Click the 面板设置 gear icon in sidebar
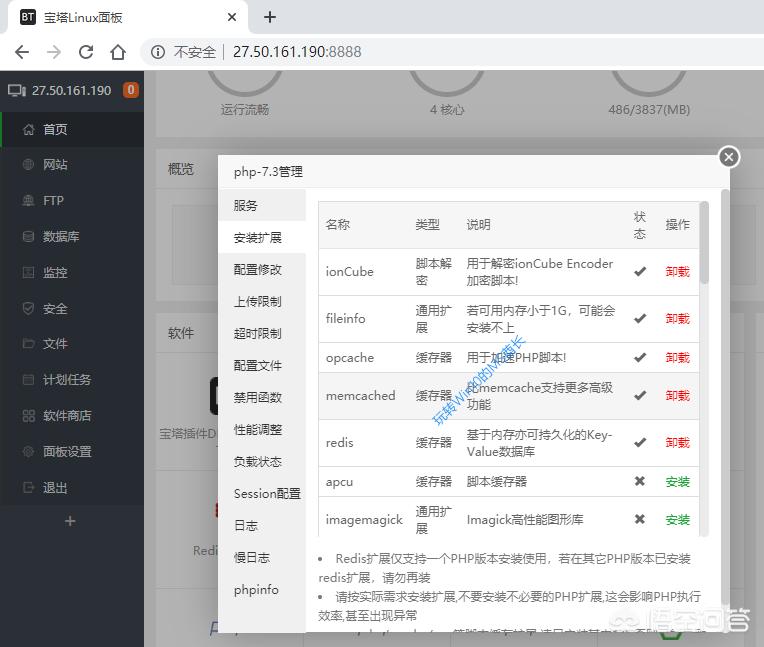 pyautogui.click(x=29, y=452)
